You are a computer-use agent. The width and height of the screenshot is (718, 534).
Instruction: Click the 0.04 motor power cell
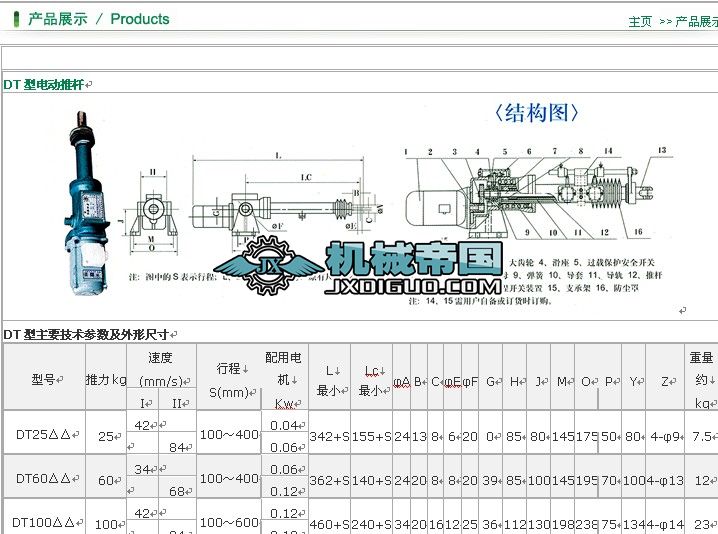pos(285,423)
